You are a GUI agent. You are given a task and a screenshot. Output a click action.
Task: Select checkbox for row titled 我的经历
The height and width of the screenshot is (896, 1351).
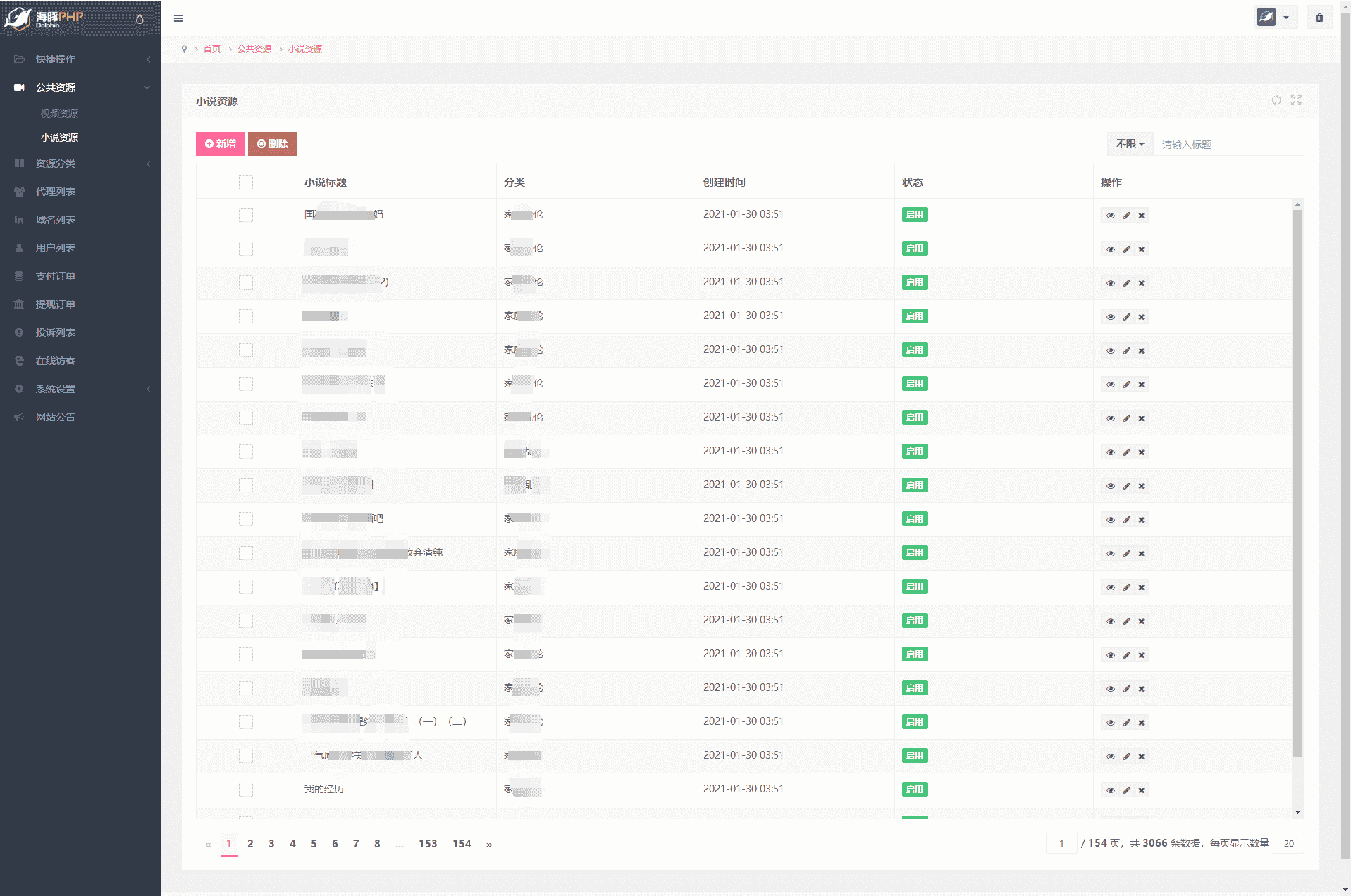coord(246,790)
